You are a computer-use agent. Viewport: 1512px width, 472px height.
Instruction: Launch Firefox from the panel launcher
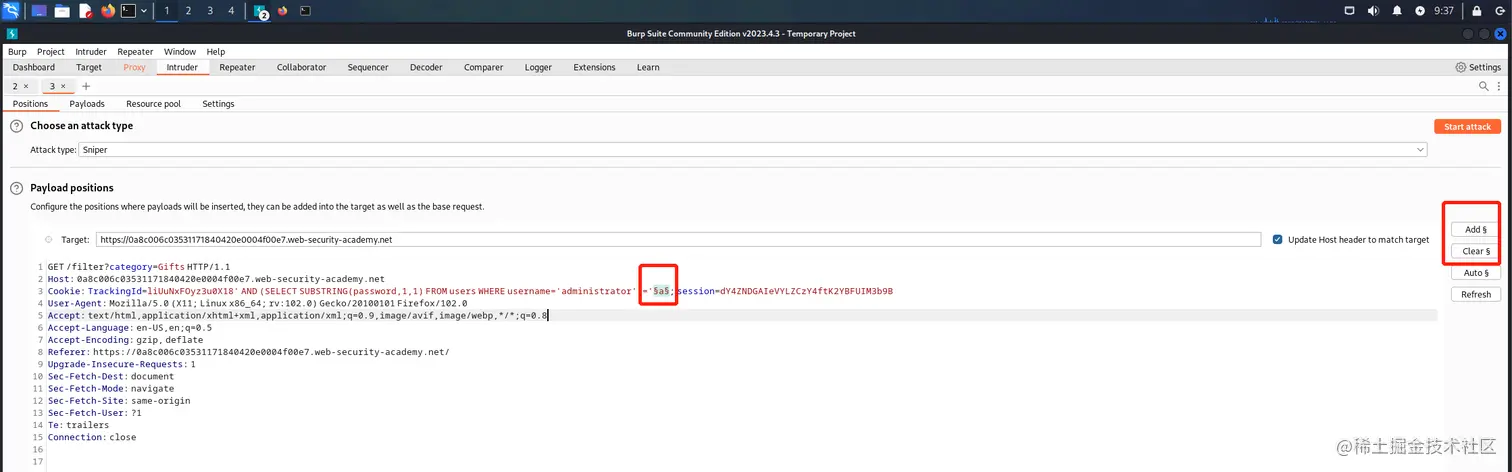(108, 11)
